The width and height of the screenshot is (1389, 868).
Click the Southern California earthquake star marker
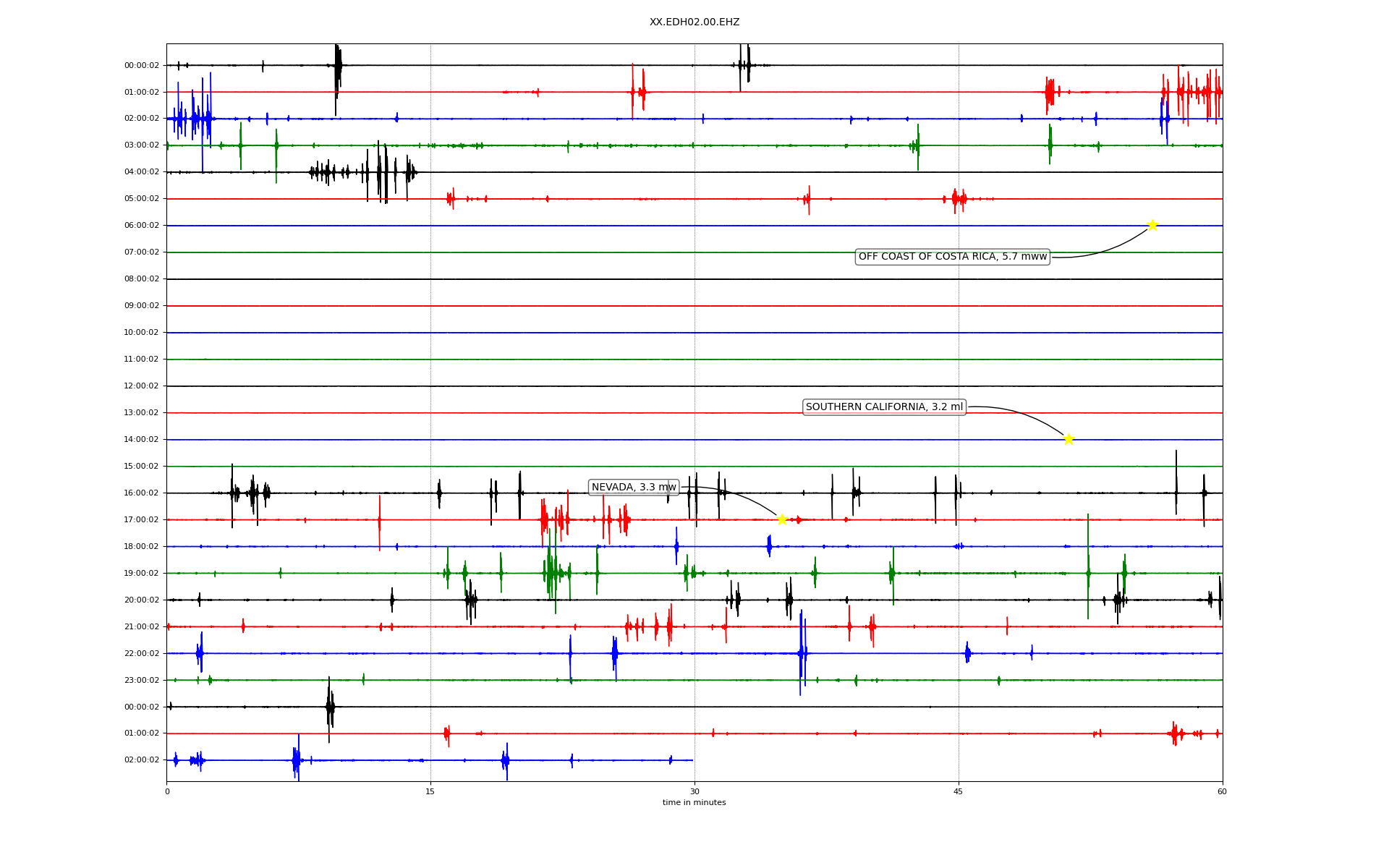click(x=1069, y=439)
